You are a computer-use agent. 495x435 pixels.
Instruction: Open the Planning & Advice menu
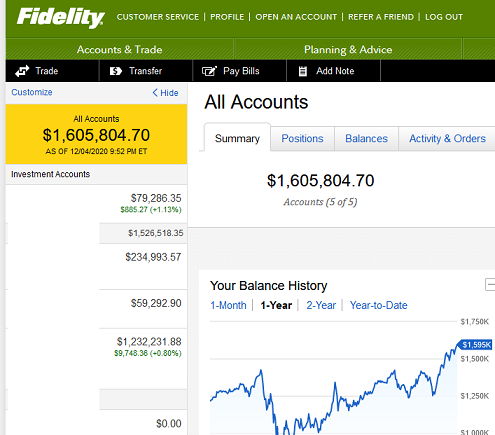pyautogui.click(x=348, y=50)
